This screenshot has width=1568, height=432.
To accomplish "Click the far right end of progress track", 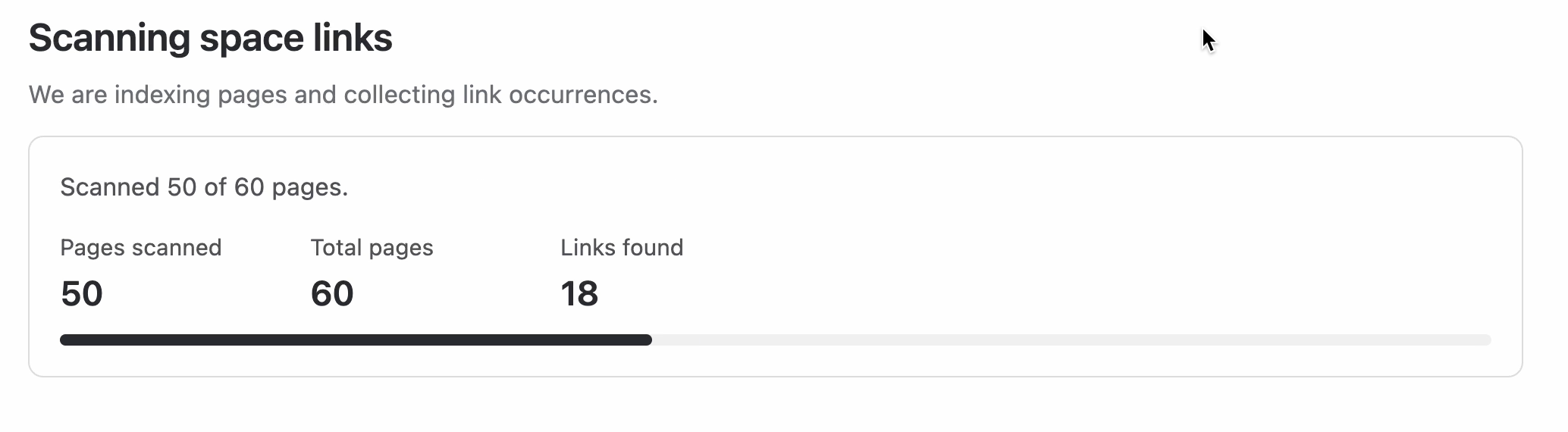I will [x=1487, y=340].
